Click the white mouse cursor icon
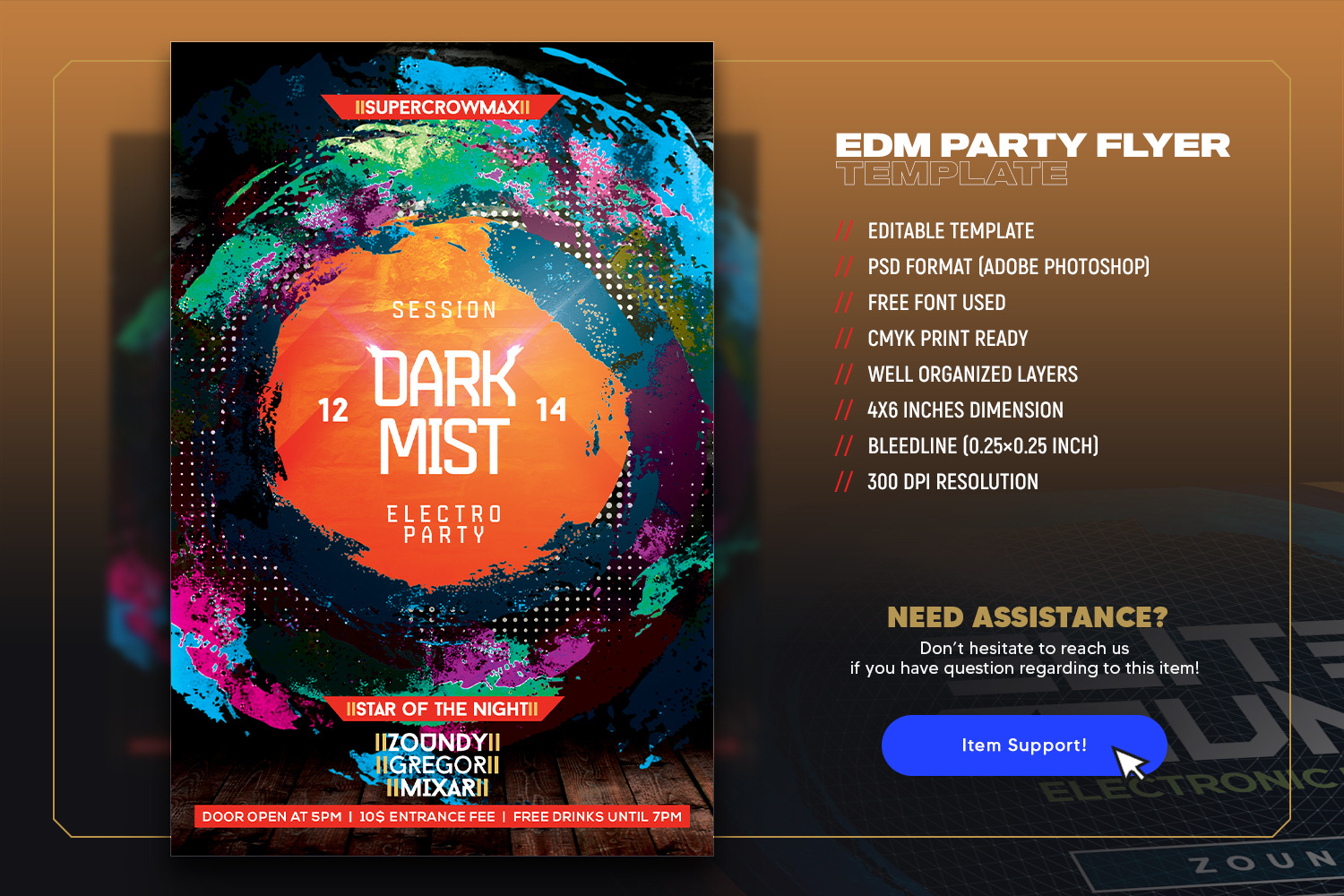The height and width of the screenshot is (896, 1344). (1131, 762)
